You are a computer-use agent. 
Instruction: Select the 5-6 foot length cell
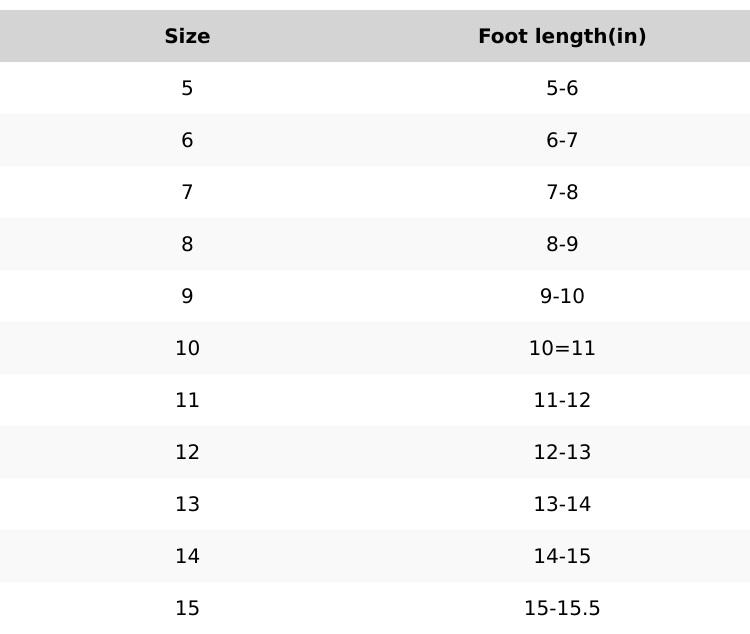(562, 89)
